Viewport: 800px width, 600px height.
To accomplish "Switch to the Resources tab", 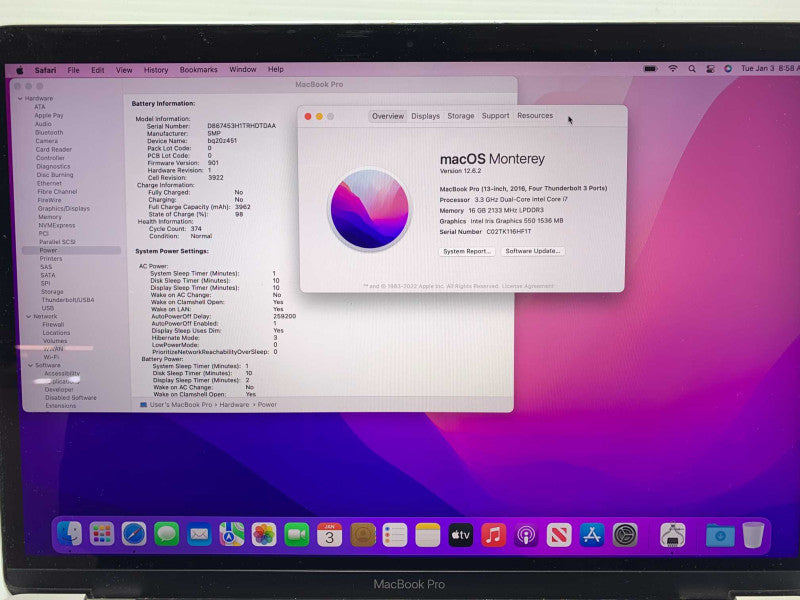I will click(x=535, y=116).
